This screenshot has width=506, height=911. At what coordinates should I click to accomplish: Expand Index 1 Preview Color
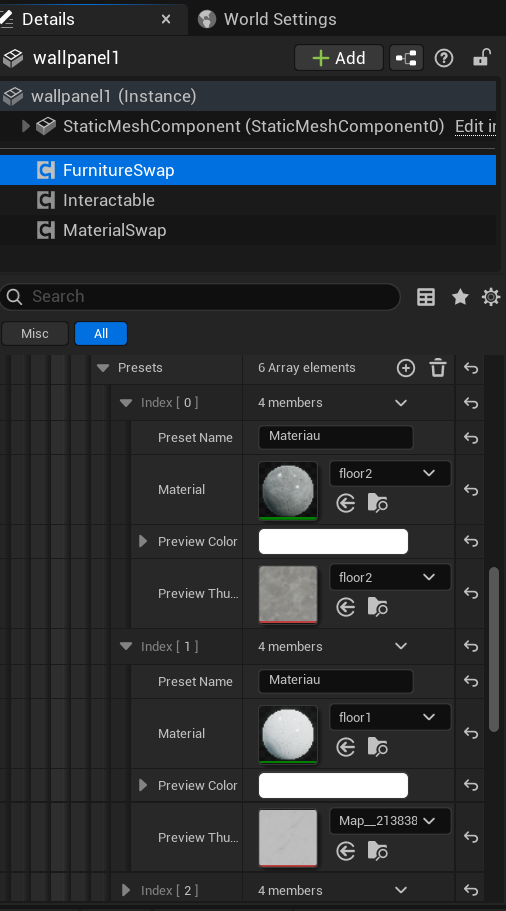pos(143,786)
